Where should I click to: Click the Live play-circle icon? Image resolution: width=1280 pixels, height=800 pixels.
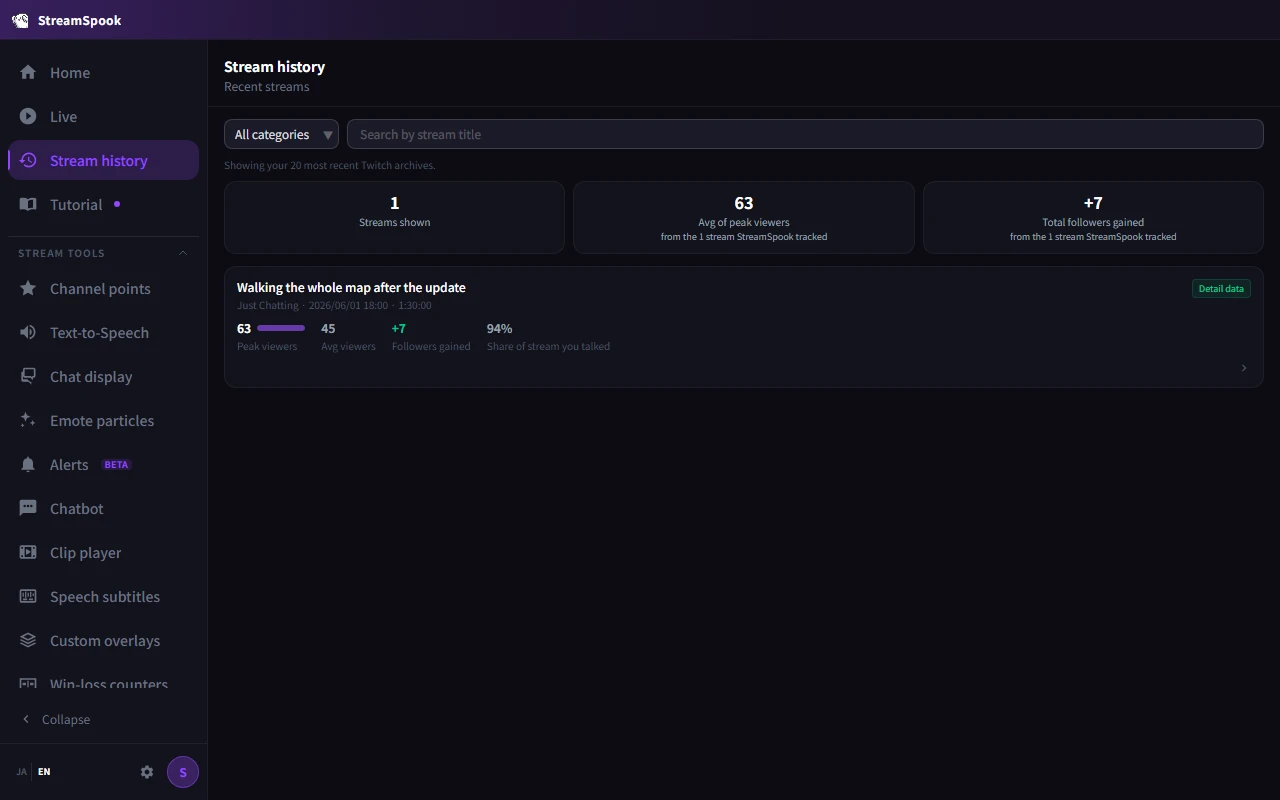coord(28,116)
